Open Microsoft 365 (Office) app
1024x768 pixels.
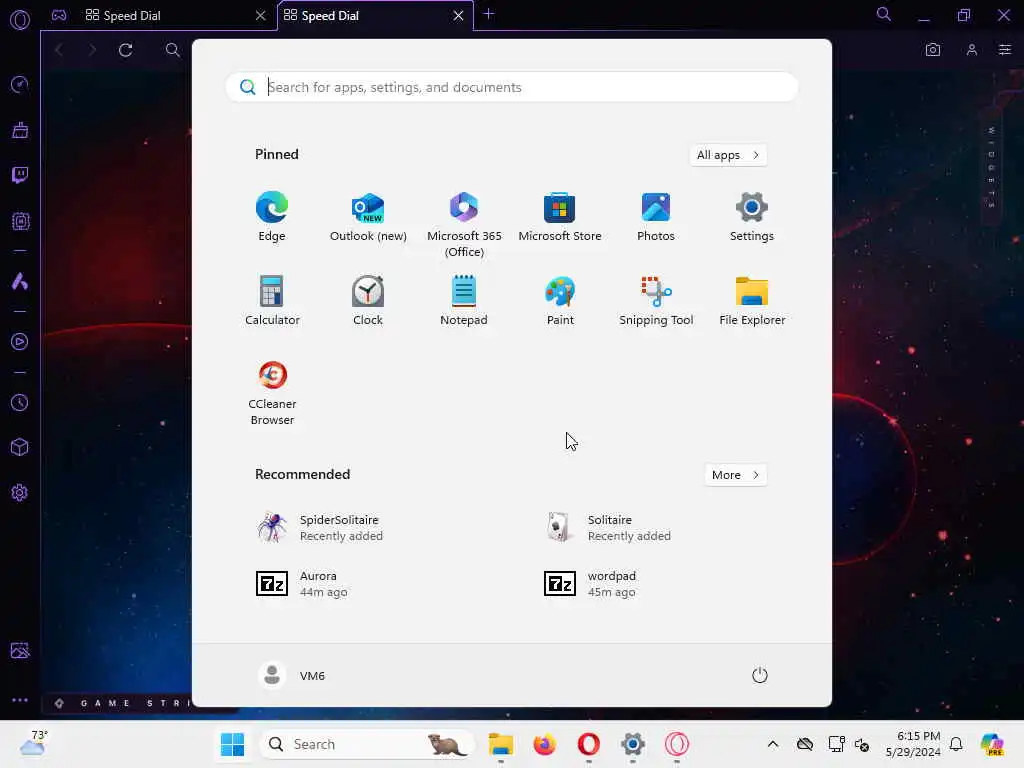point(464,225)
